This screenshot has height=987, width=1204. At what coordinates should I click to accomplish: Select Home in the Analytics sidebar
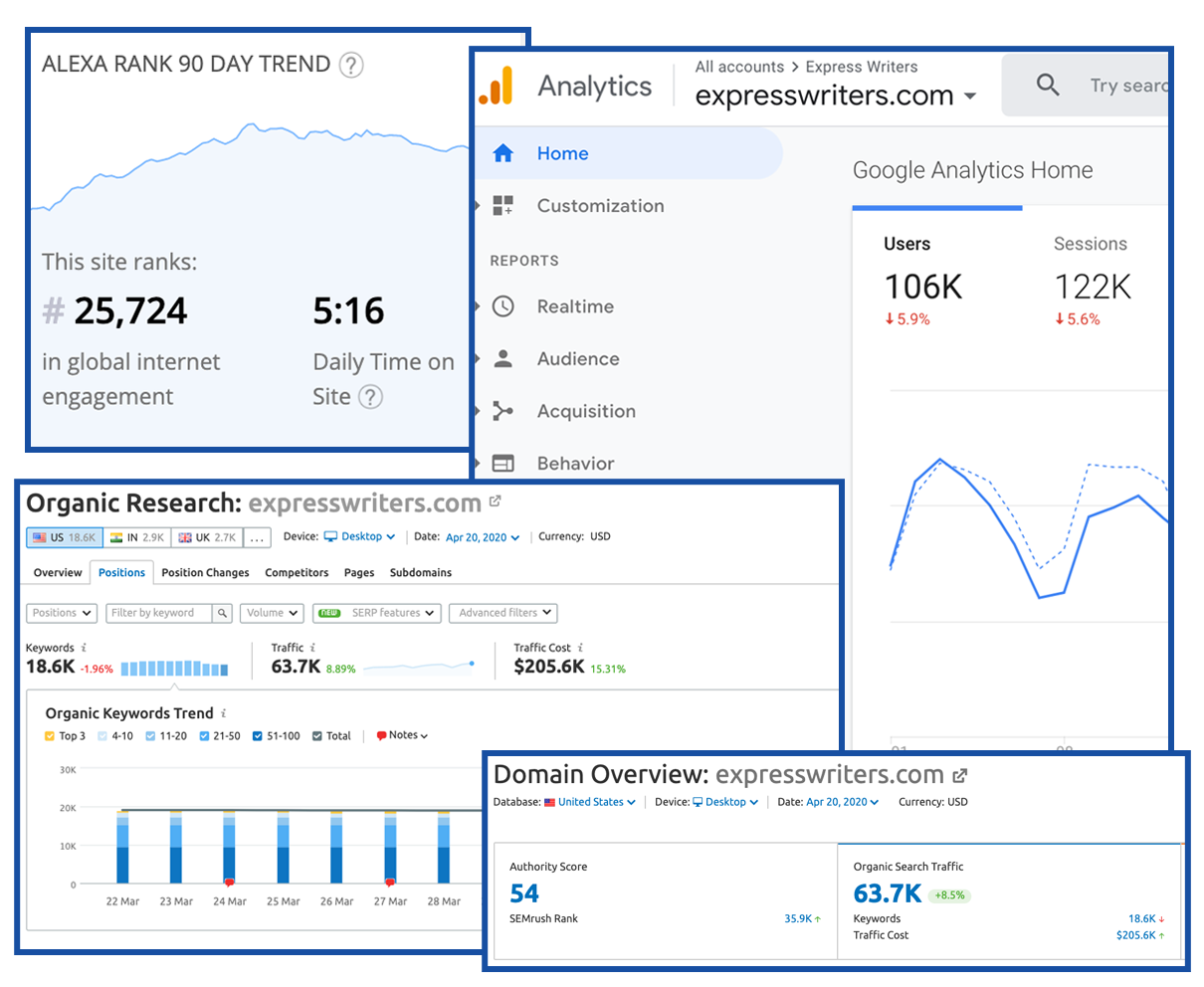[x=629, y=153]
